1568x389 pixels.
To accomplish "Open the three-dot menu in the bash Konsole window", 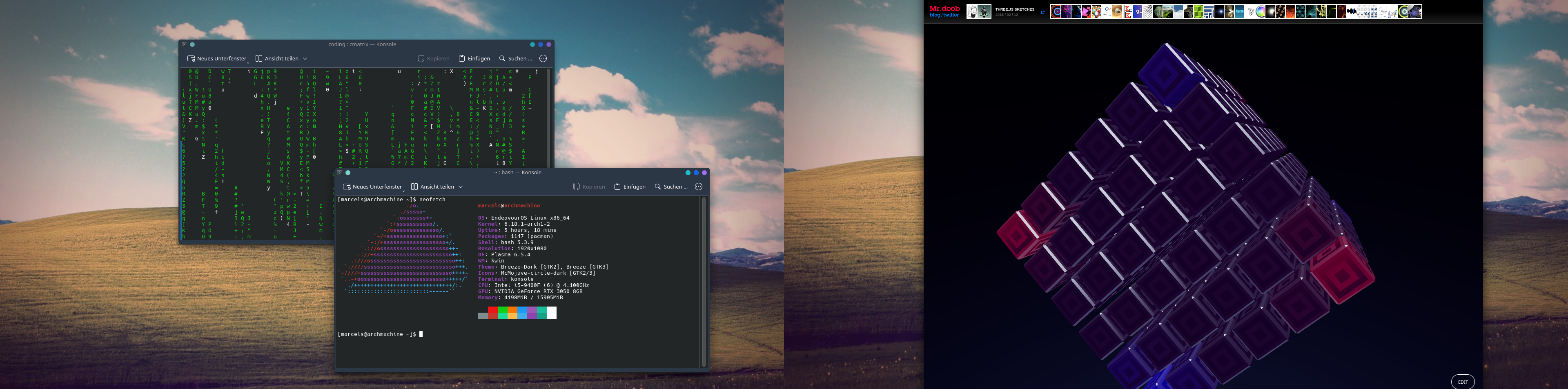I will point(699,187).
